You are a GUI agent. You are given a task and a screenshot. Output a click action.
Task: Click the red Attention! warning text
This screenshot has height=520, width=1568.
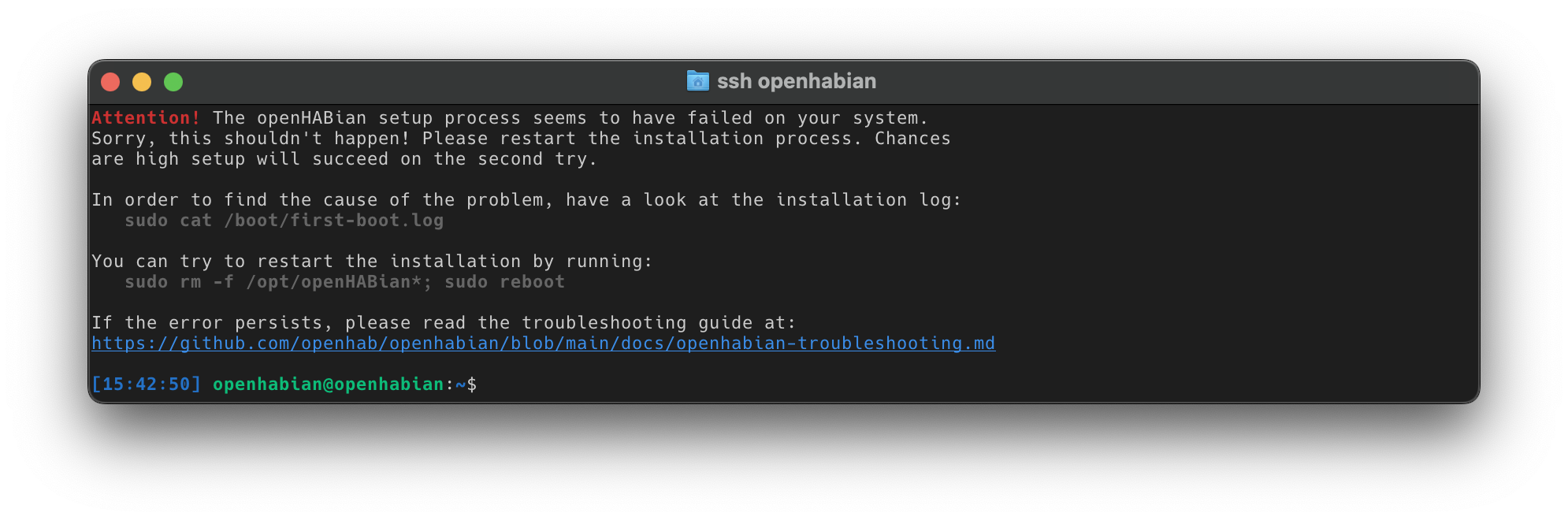coord(143,117)
